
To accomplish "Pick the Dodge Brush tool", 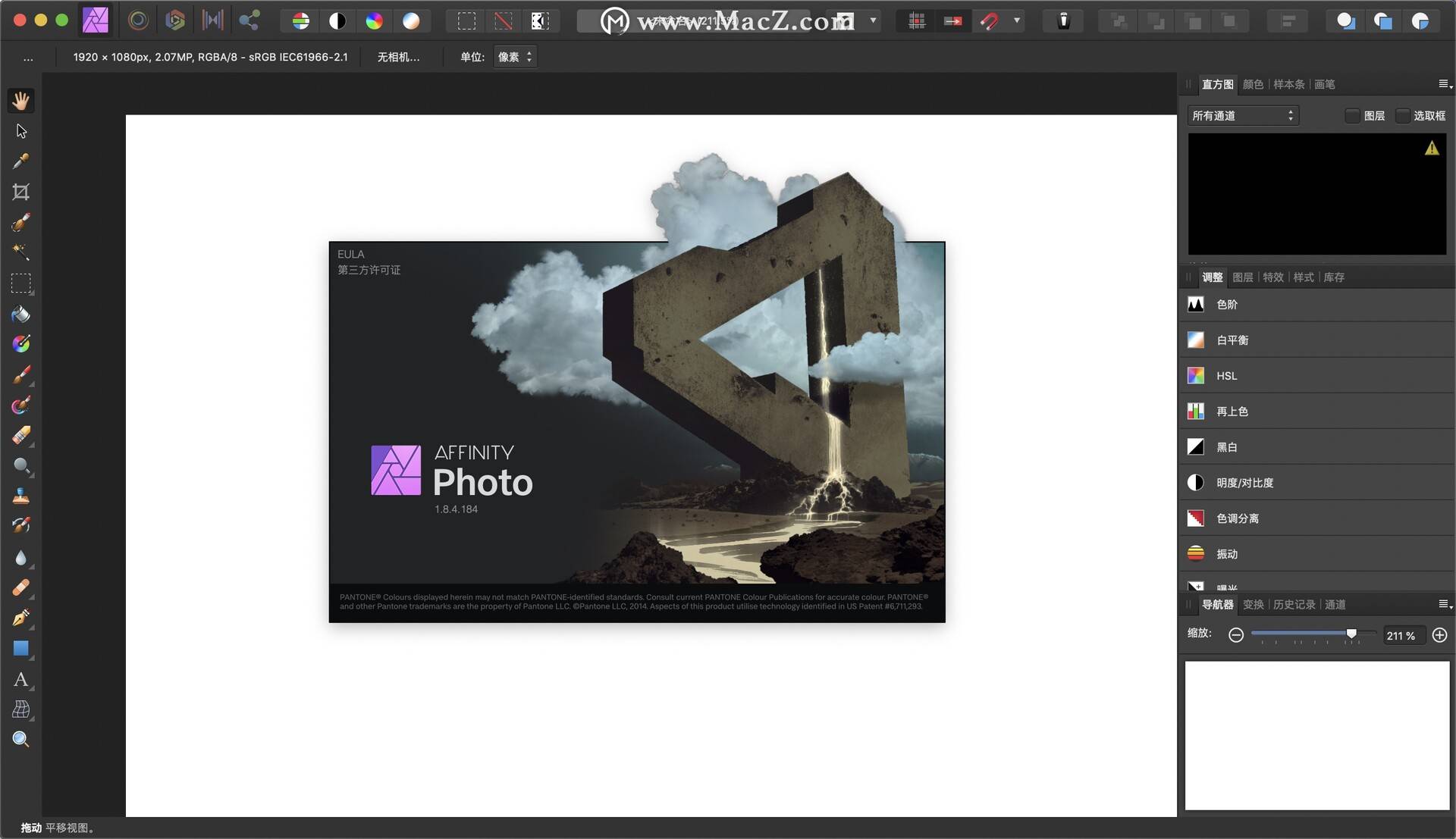I will click(21, 465).
